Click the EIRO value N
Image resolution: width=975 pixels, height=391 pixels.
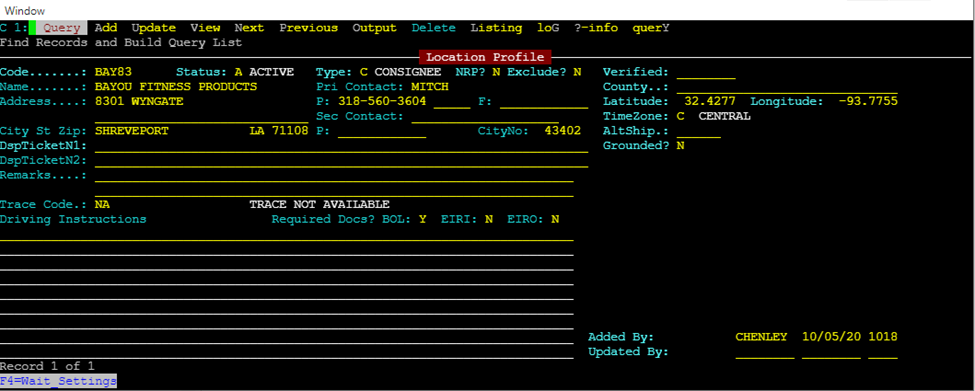pos(555,219)
